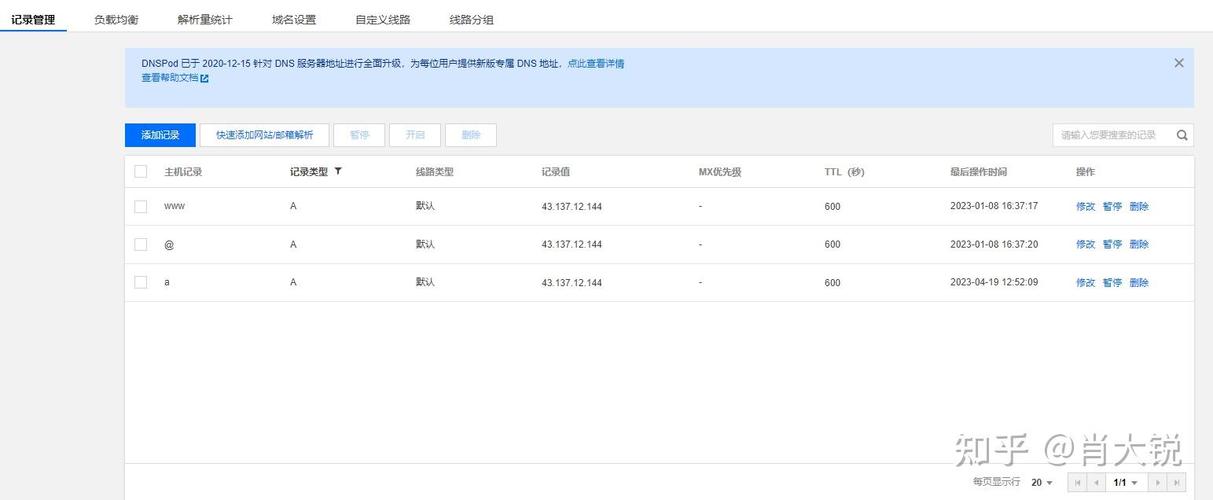Click the 最后操作时间 column header

(979, 172)
